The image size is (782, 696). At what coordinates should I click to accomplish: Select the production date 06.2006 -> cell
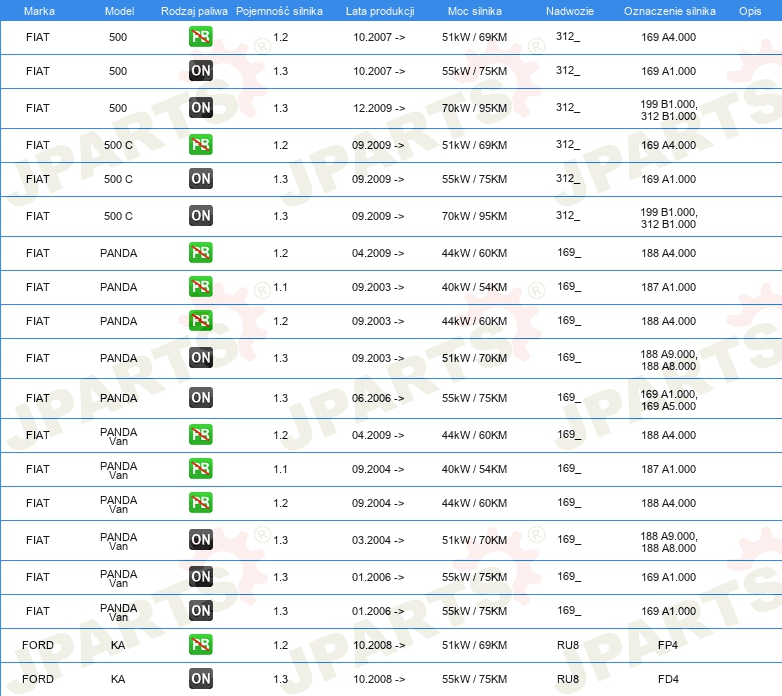click(378, 398)
